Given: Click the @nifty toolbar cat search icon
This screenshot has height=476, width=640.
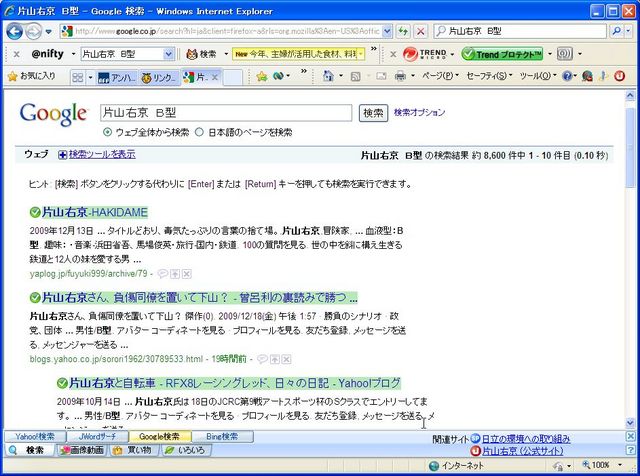Looking at the screenshot, I should [192, 54].
